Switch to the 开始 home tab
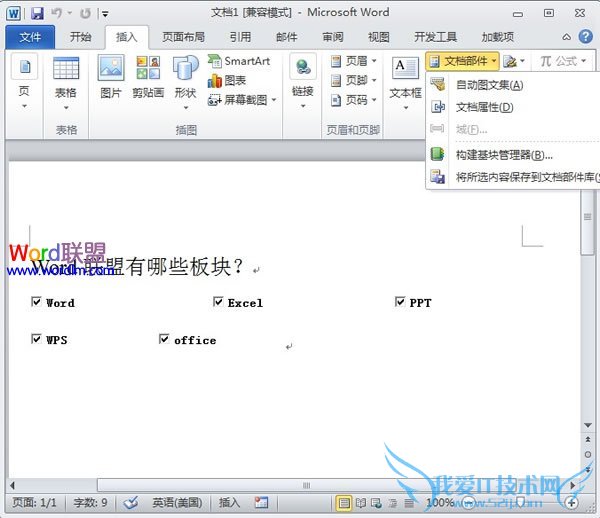Viewport: 600px width, 518px height. pos(81,37)
